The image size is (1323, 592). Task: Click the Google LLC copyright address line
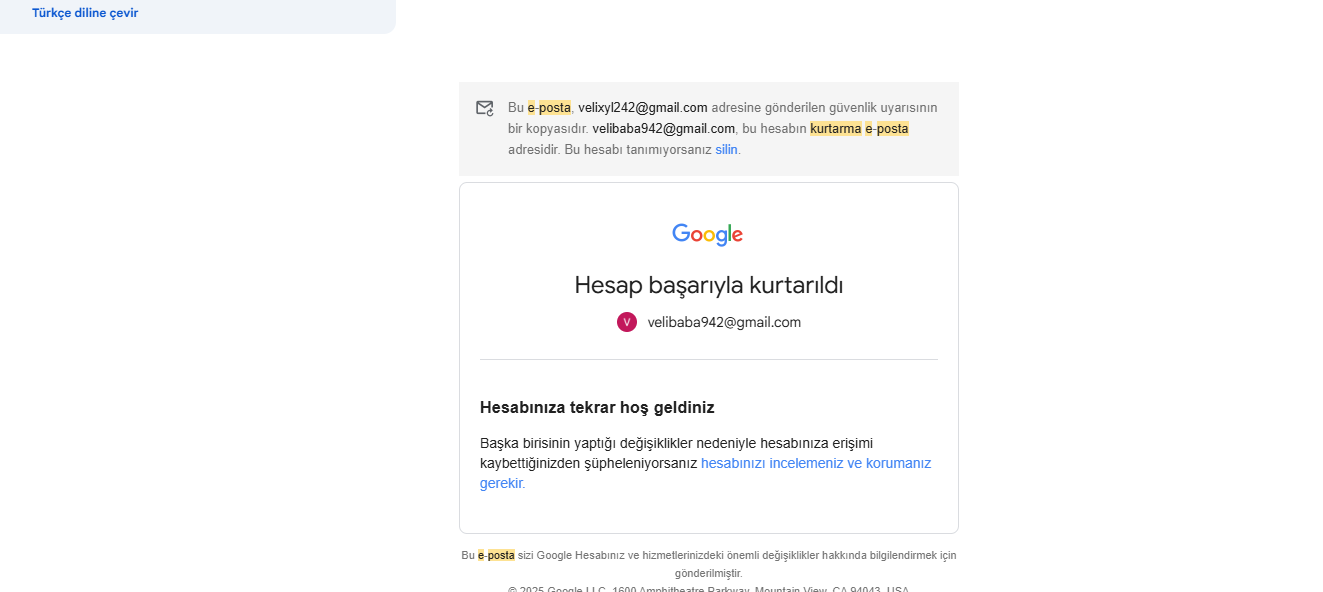tap(709, 590)
